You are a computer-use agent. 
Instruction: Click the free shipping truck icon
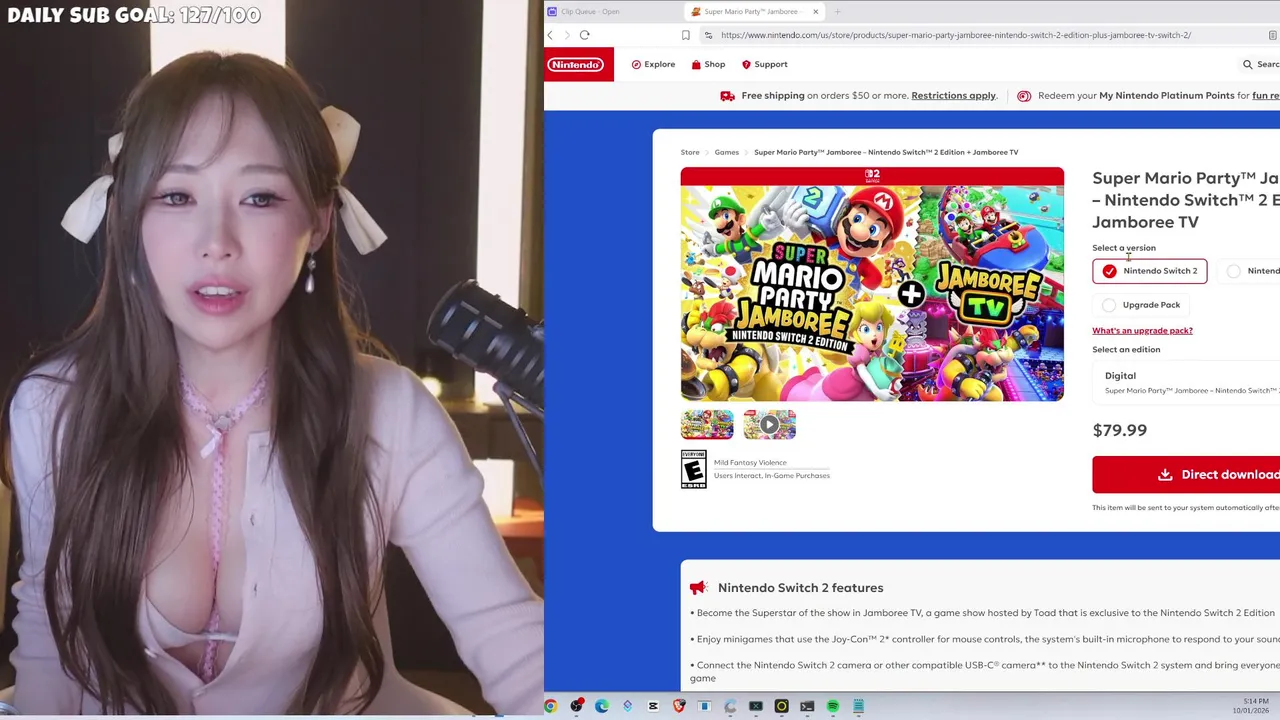click(x=727, y=96)
